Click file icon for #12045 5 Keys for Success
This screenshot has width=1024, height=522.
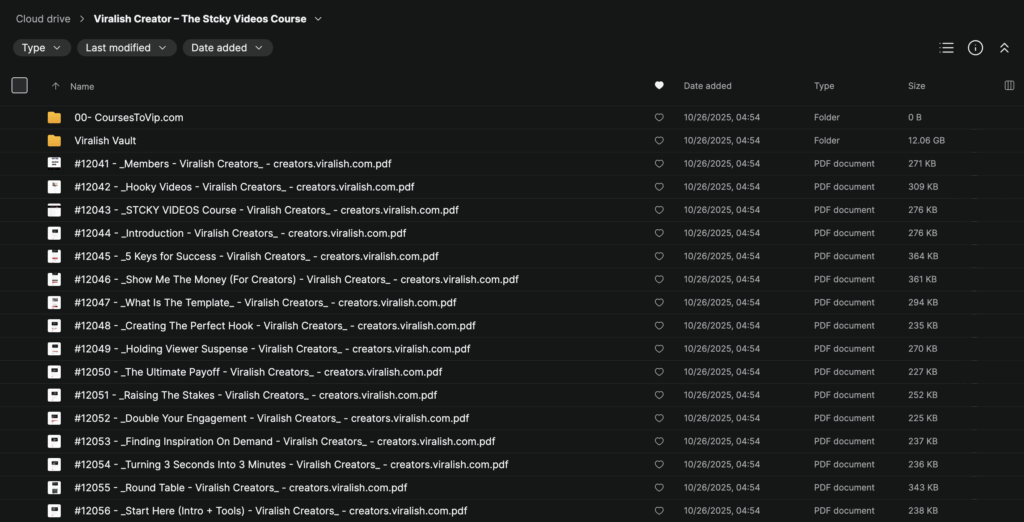click(54, 256)
